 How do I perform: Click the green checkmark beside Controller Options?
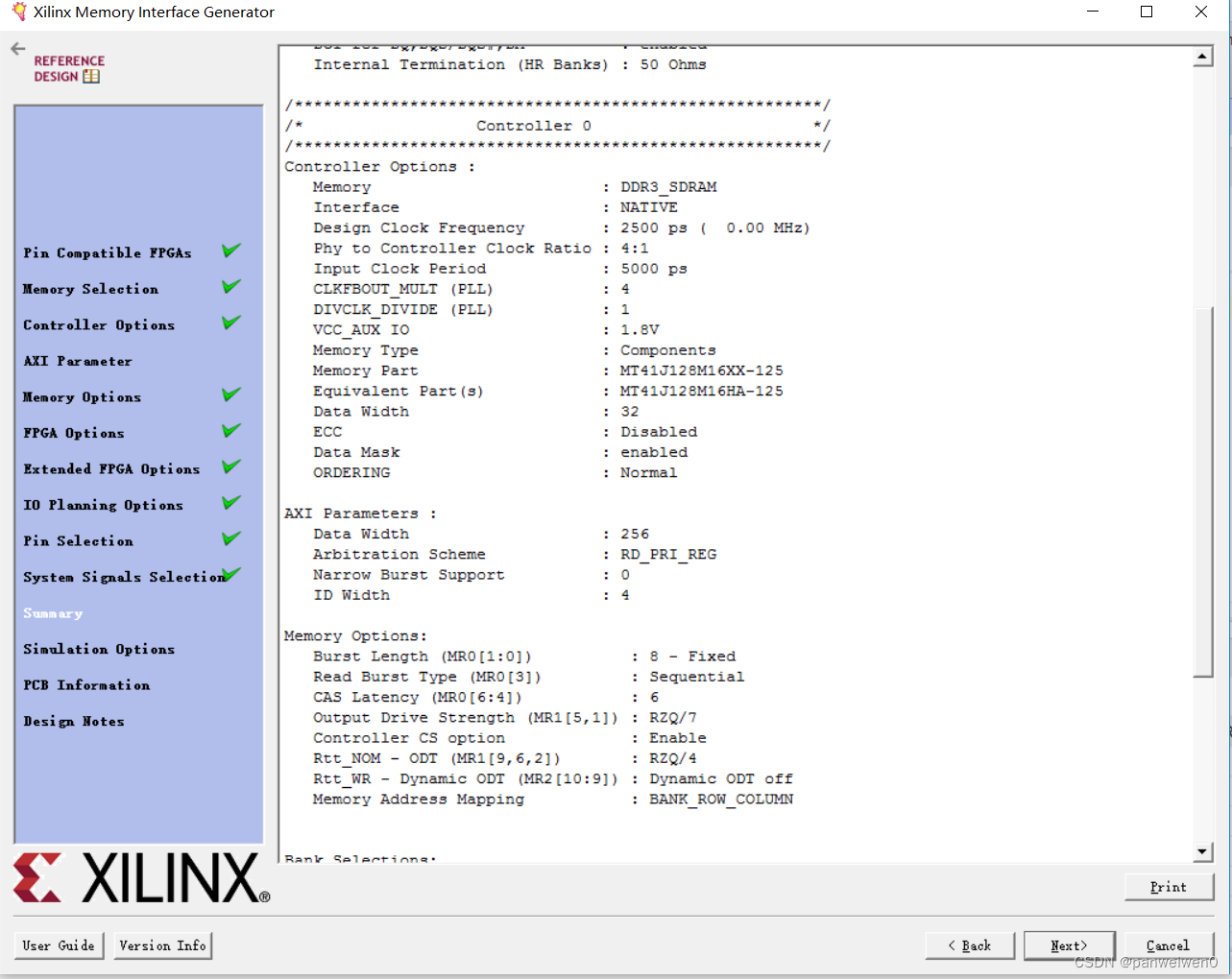(x=231, y=322)
